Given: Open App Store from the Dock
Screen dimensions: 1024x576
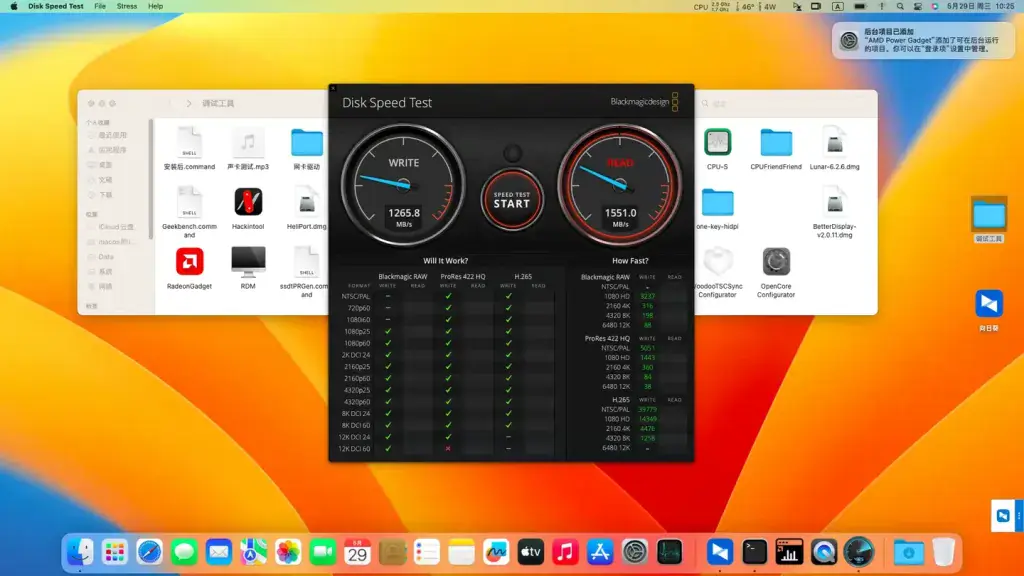Looking at the screenshot, I should click(x=600, y=552).
